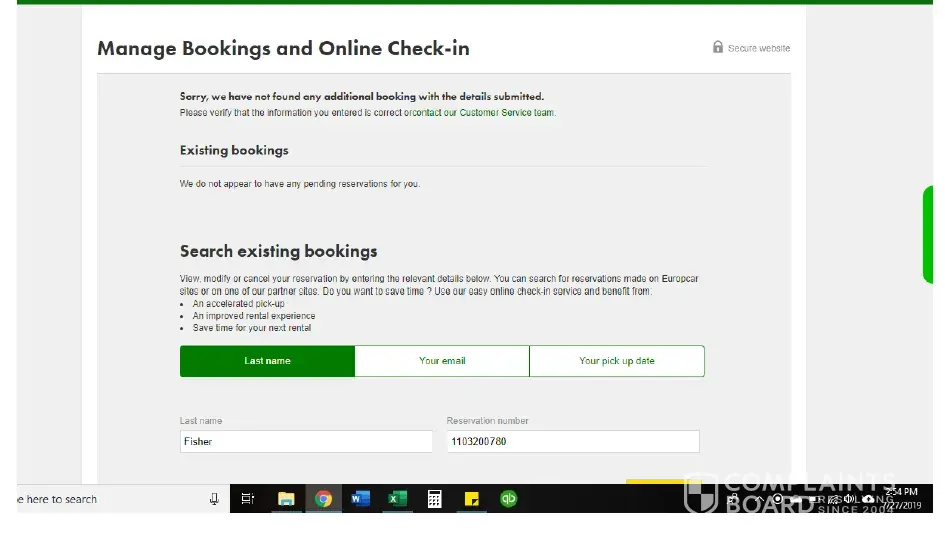Click the microphone icon in search box

[x=214, y=499]
